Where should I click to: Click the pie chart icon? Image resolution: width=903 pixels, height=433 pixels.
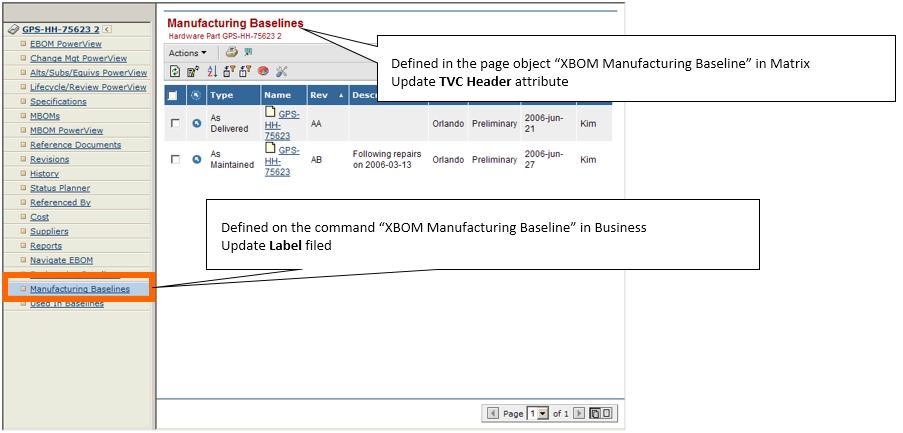click(262, 71)
